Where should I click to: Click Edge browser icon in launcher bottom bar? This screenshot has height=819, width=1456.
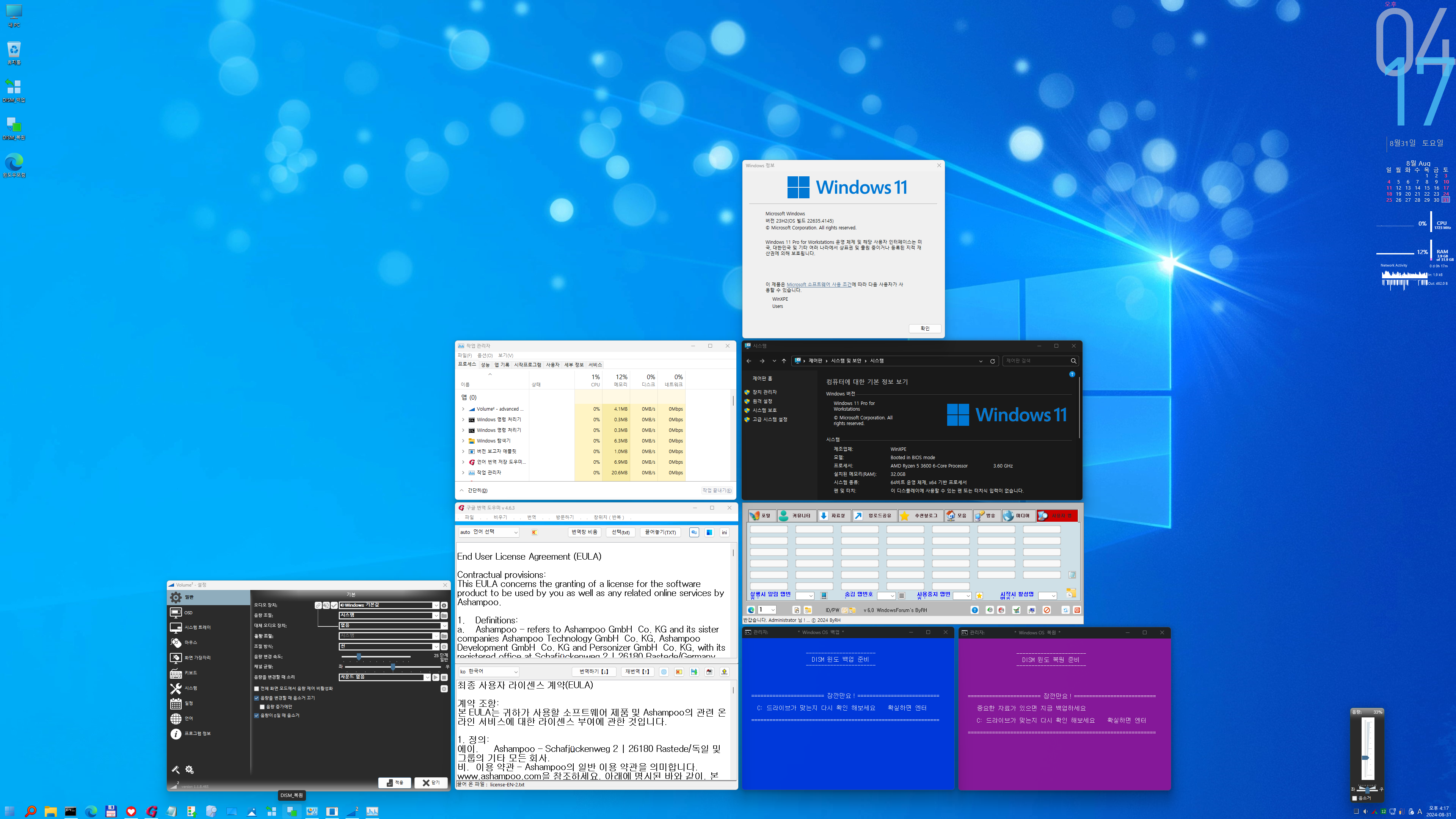tap(751, 610)
